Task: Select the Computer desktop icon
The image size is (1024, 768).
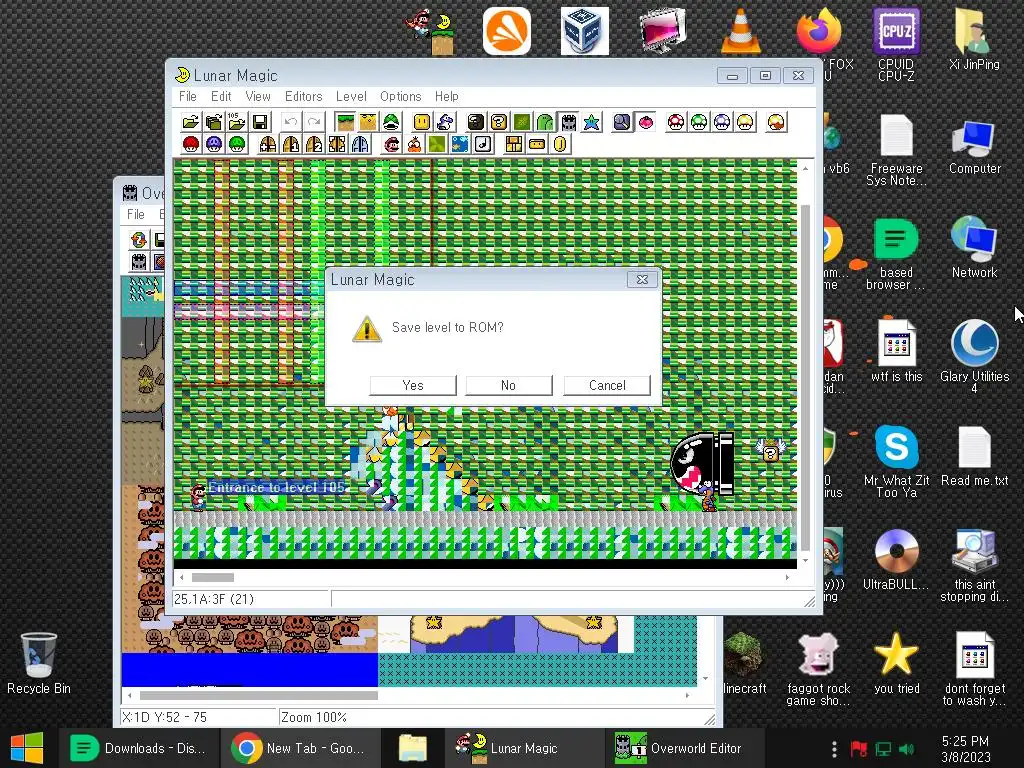Action: [974, 145]
